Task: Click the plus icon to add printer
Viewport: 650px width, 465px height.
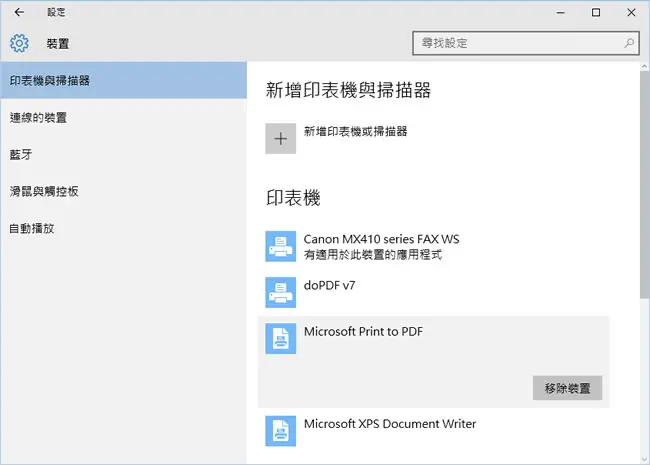Action: click(x=281, y=138)
